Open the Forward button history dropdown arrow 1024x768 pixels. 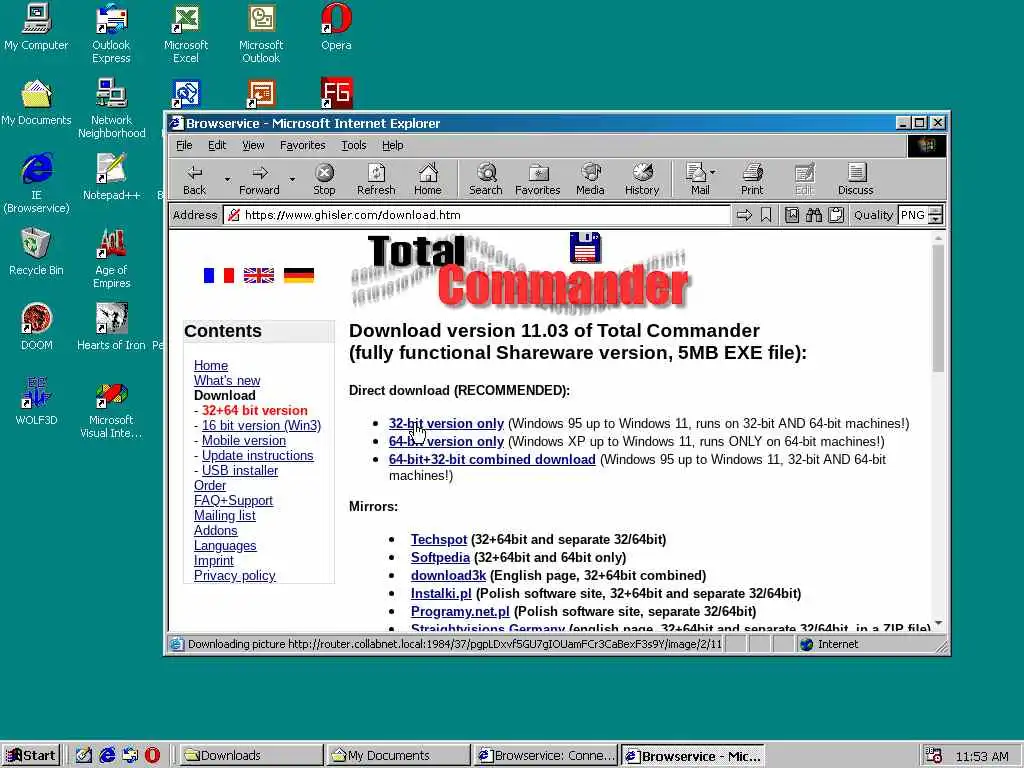pyautogui.click(x=292, y=180)
